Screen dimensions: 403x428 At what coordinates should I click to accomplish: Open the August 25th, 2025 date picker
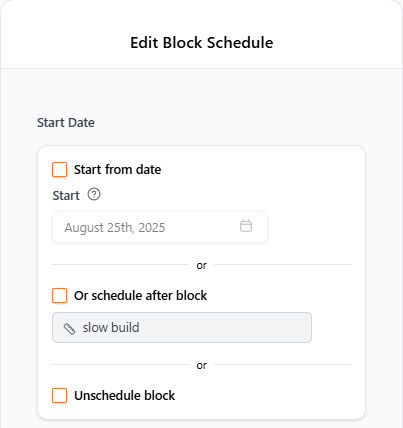point(160,227)
